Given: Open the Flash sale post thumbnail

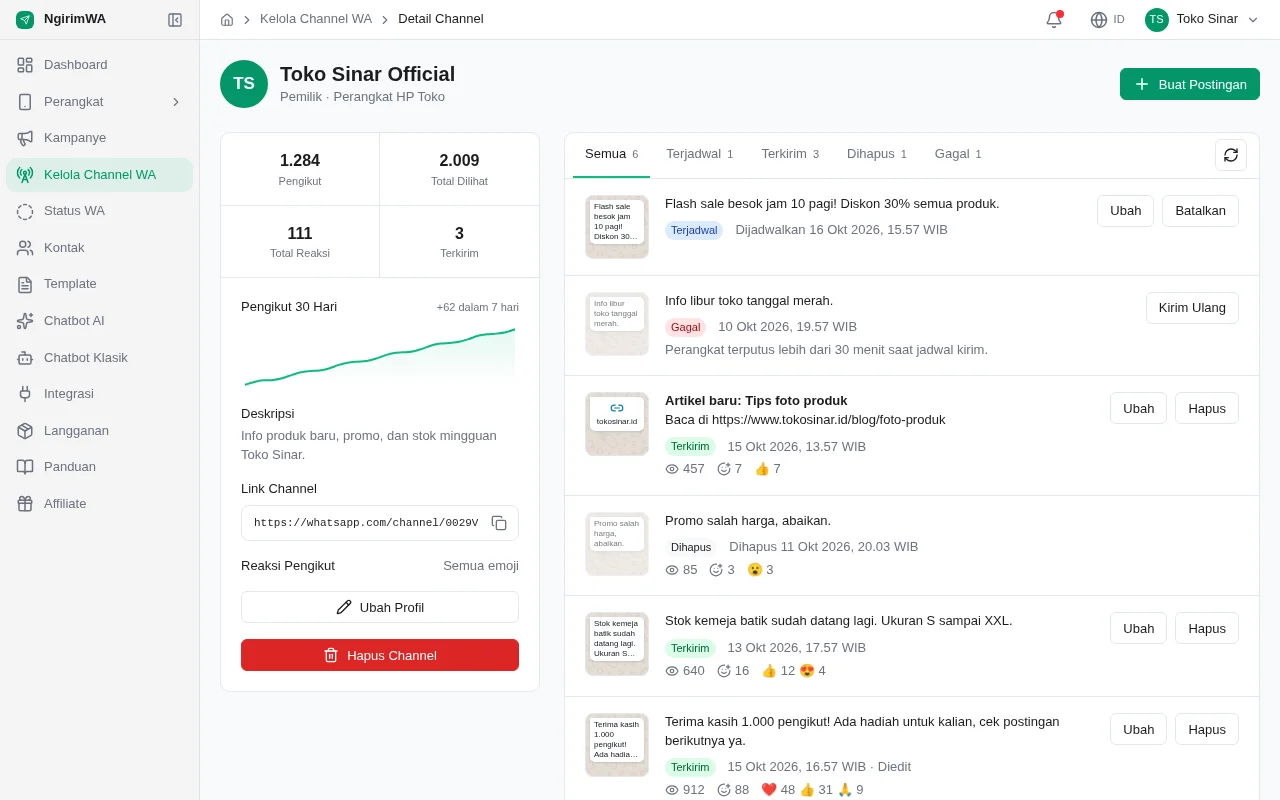Looking at the screenshot, I should coord(617,227).
